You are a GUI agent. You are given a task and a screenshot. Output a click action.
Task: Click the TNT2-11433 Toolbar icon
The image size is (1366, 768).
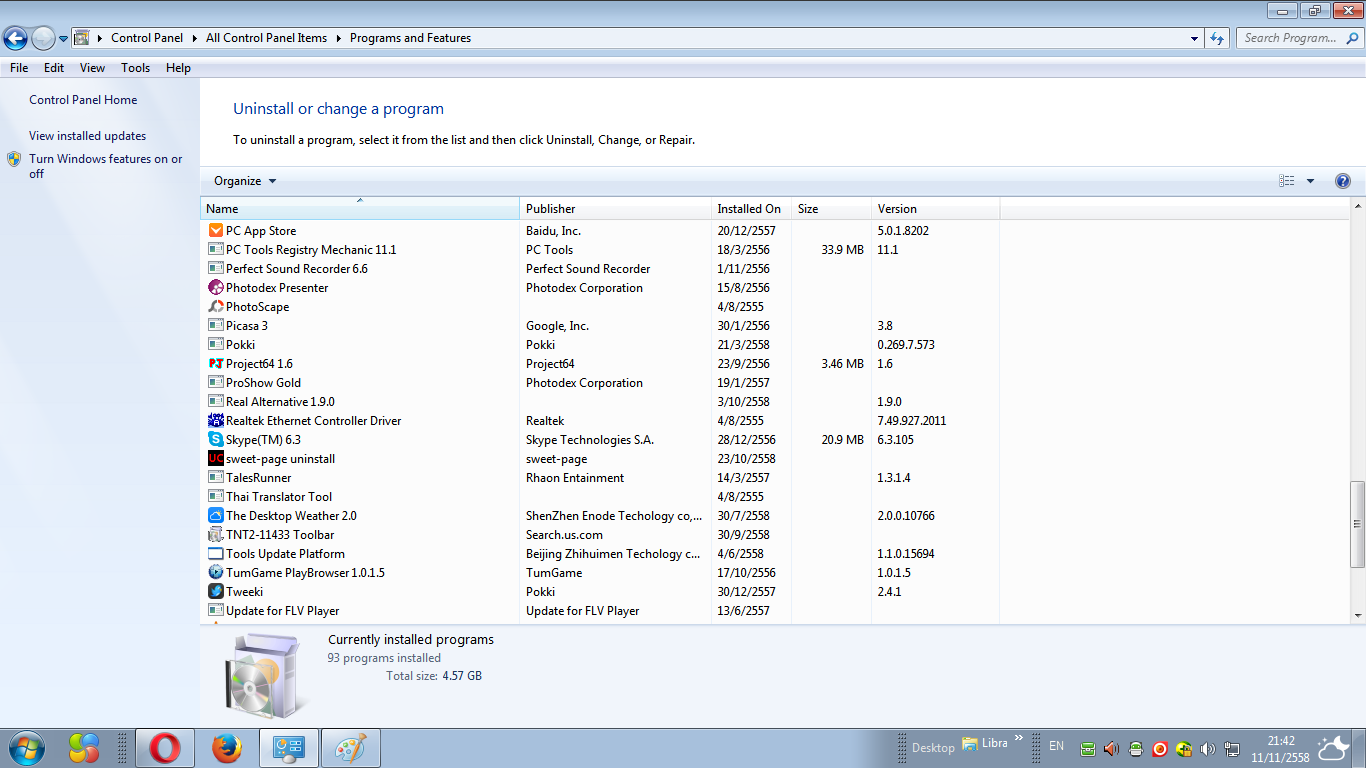(215, 535)
